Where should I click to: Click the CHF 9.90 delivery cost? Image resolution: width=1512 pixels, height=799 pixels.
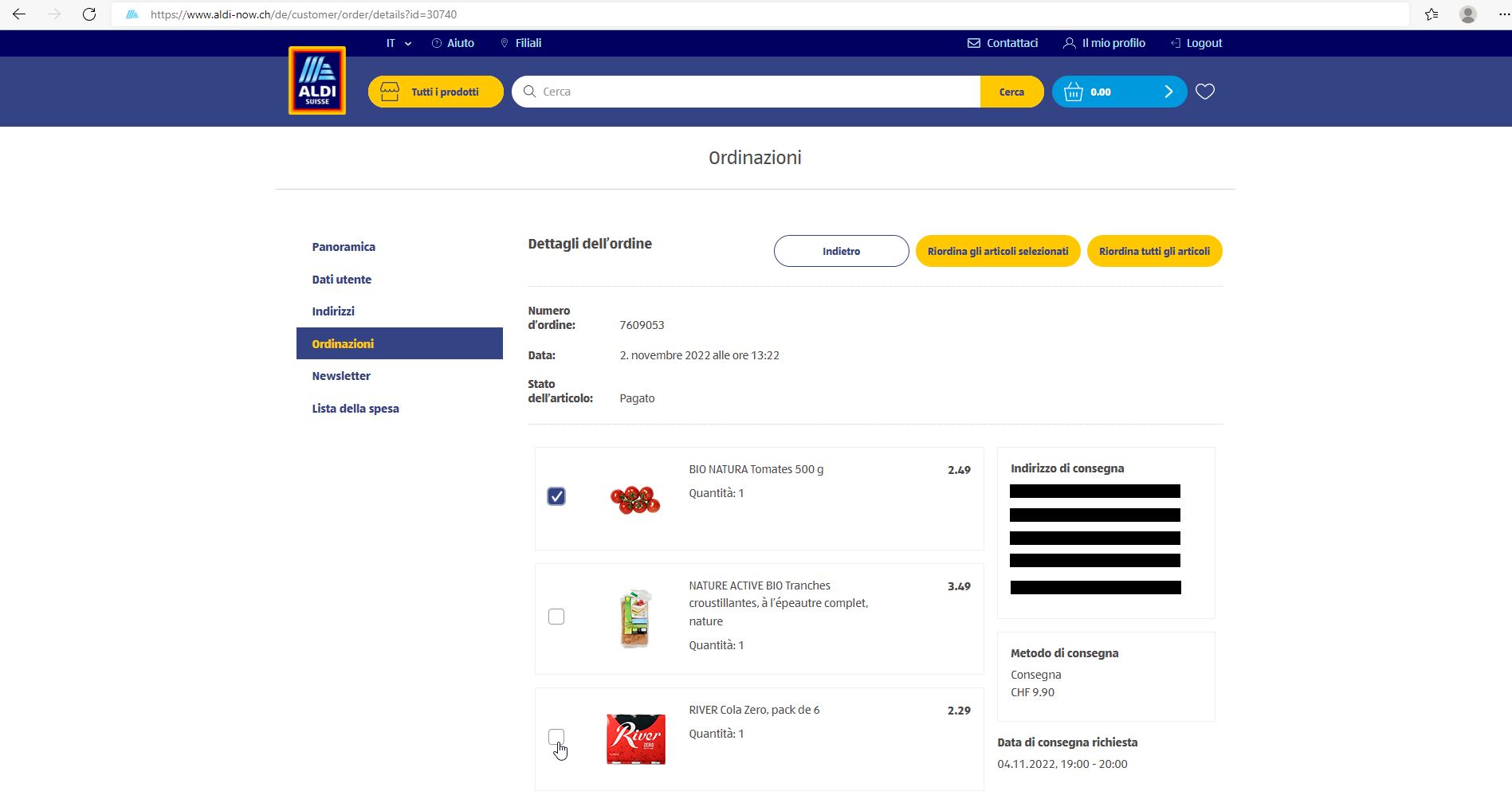coord(1032,692)
